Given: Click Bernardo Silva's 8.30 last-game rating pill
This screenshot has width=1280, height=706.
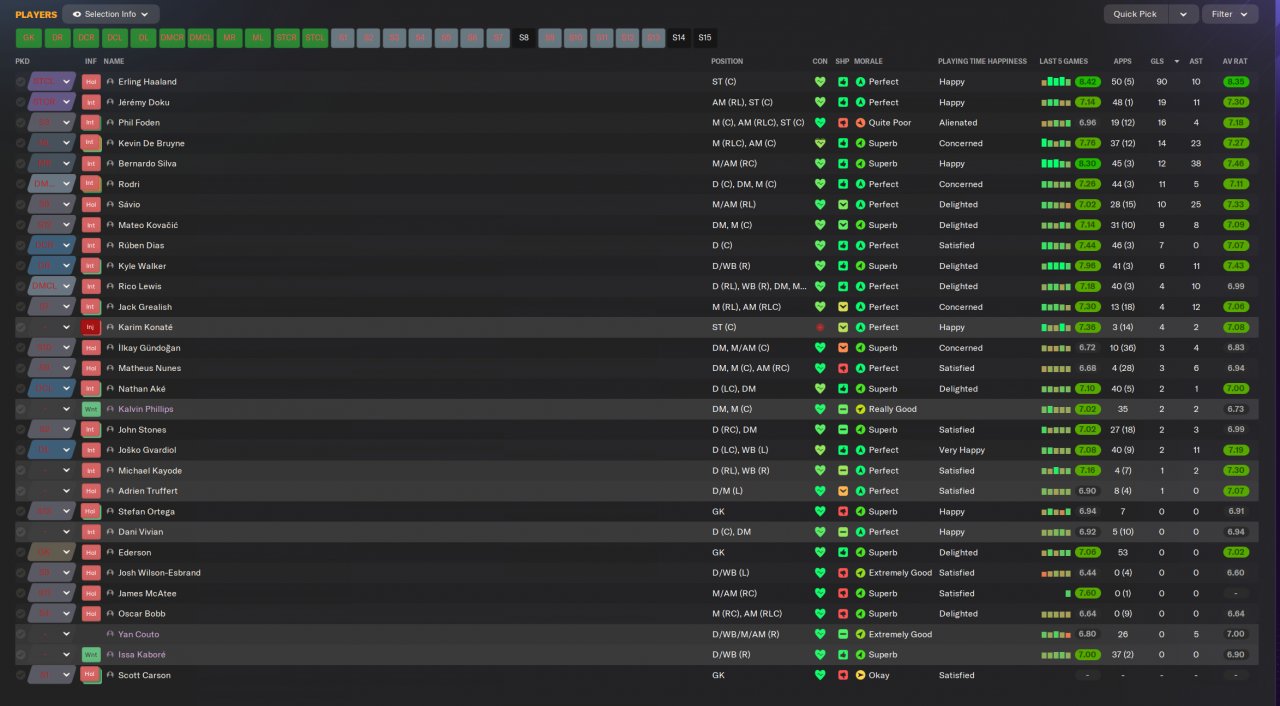Looking at the screenshot, I should (x=1088, y=164).
